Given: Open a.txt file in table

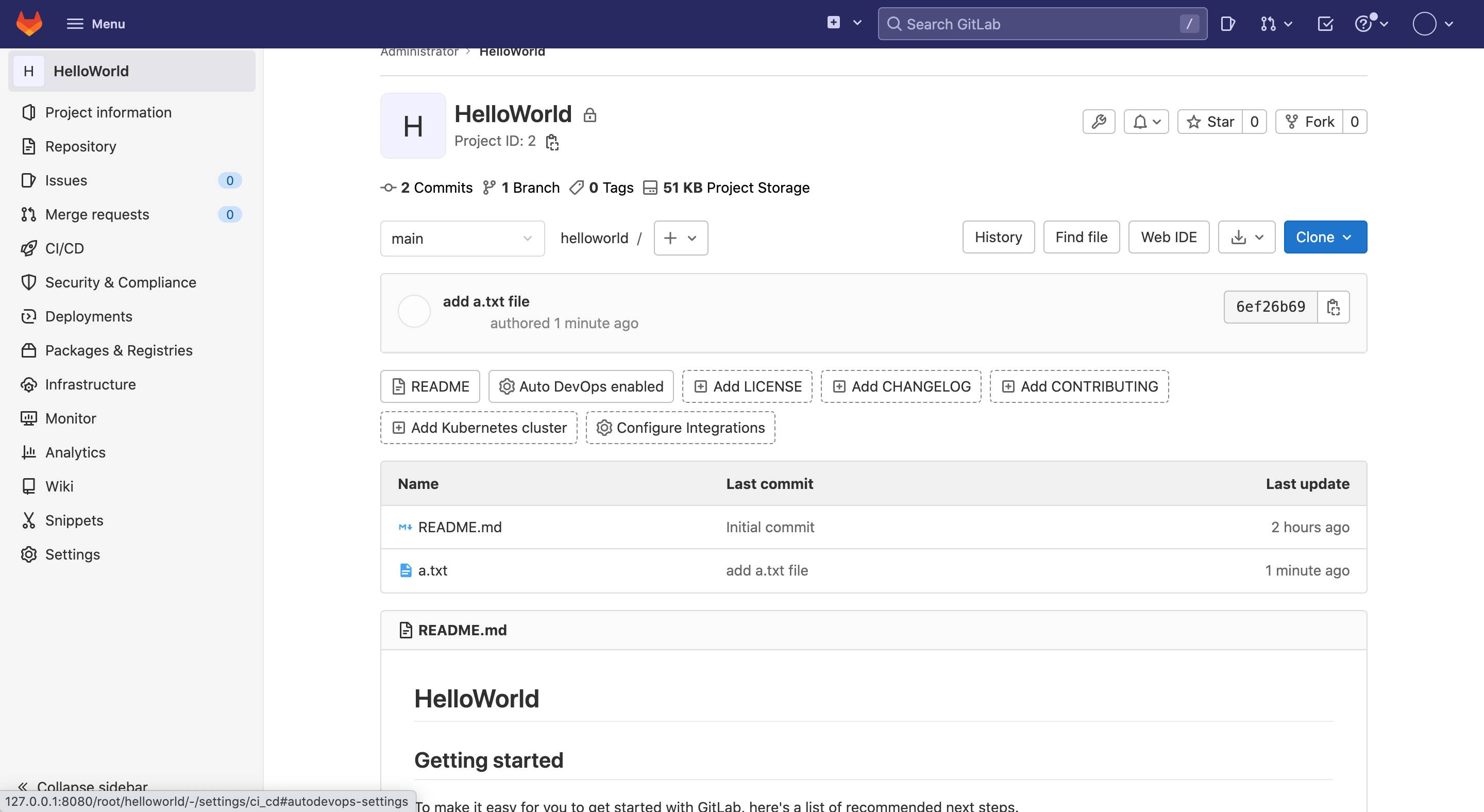Looking at the screenshot, I should (x=432, y=570).
